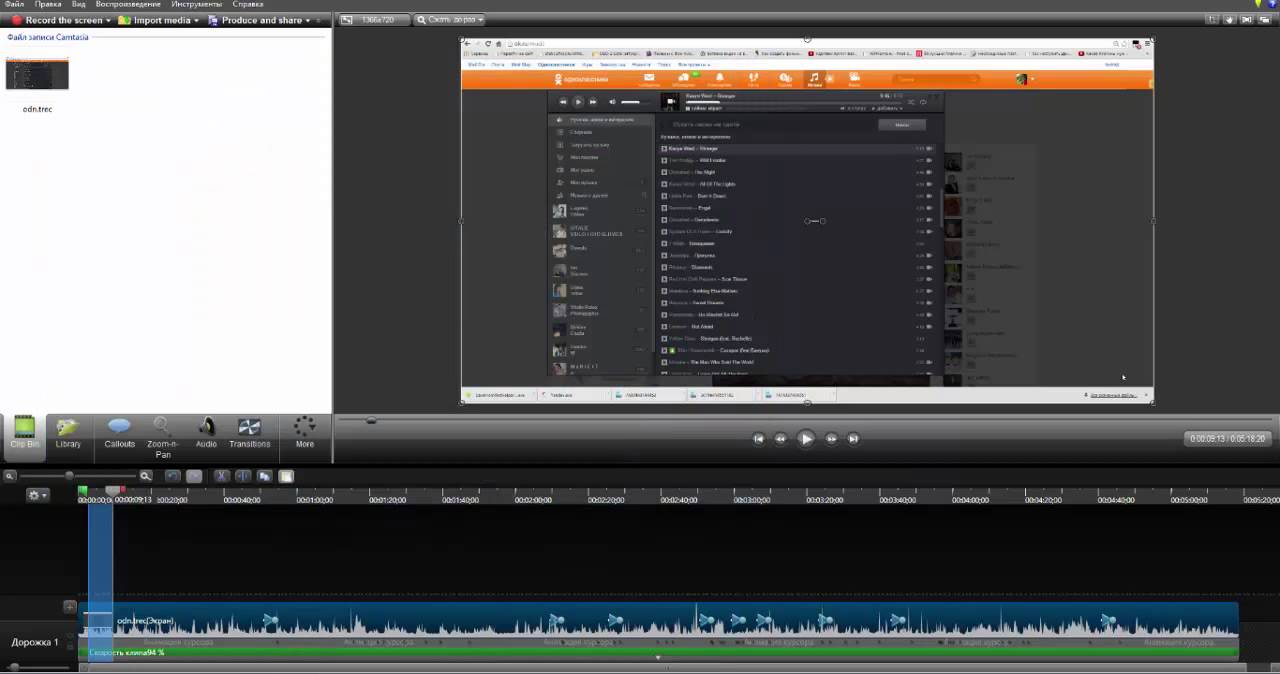This screenshot has height=674, width=1280.
Task: Open the Воспроизведение menu
Action: pyautogui.click(x=128, y=4)
